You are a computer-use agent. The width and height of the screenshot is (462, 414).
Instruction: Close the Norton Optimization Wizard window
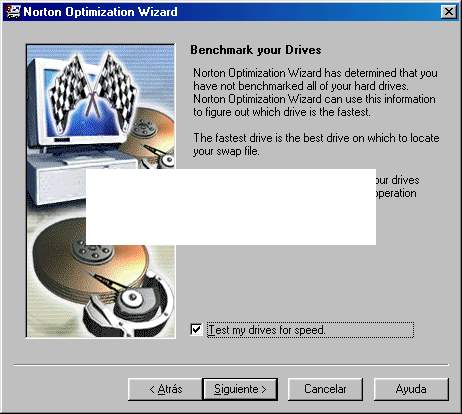(449, 12)
